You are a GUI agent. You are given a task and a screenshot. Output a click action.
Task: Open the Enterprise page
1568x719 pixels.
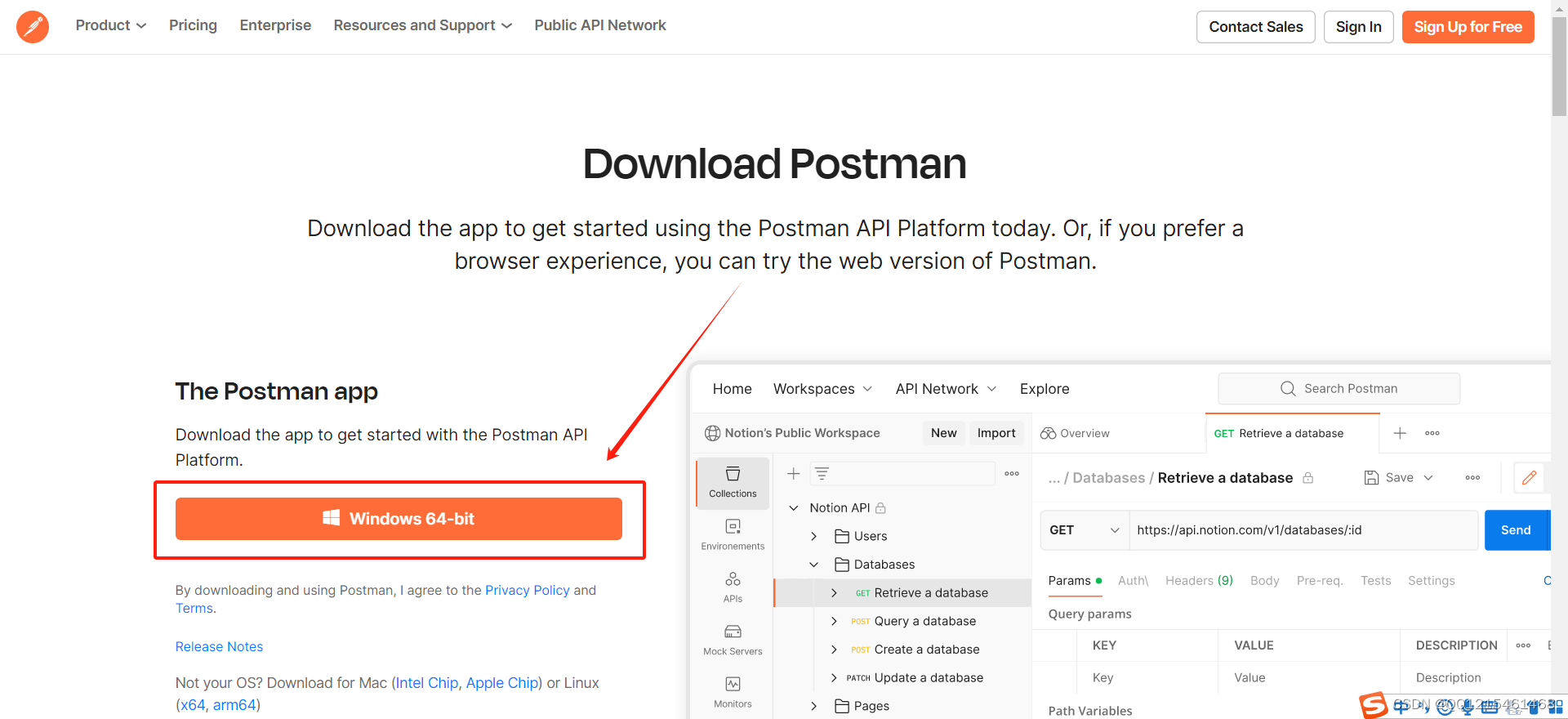(x=275, y=25)
